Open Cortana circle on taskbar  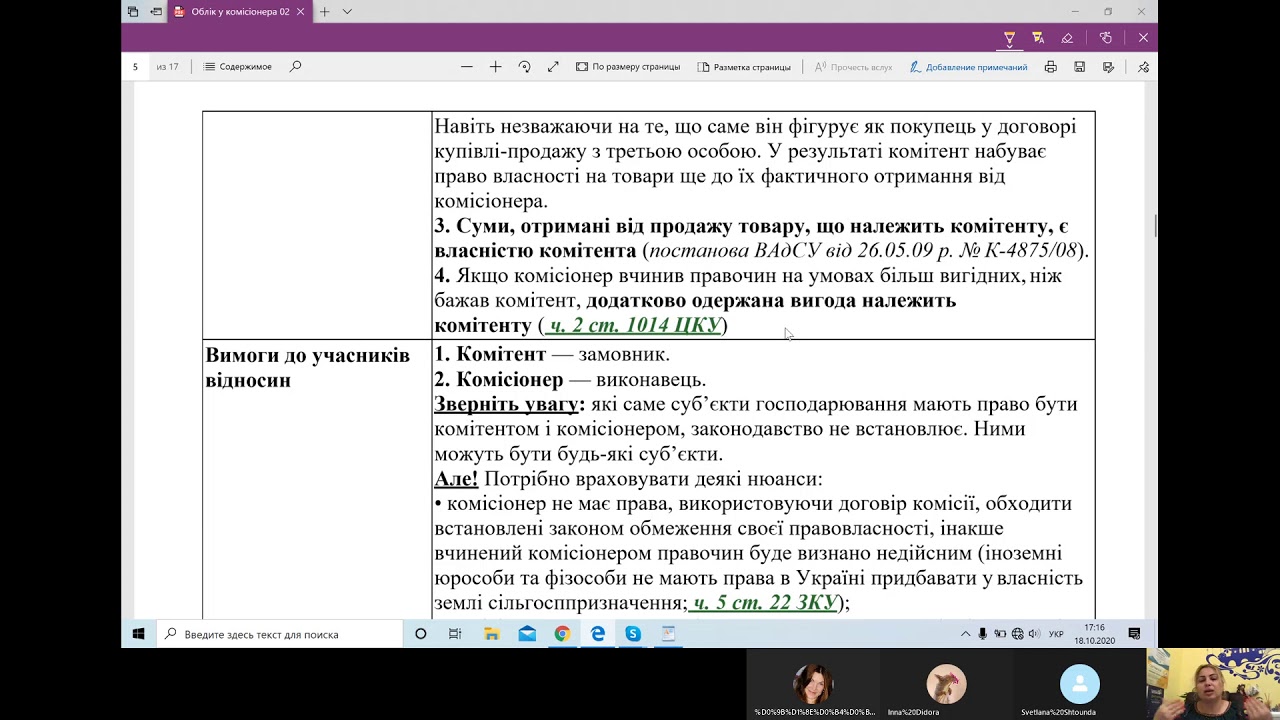click(x=421, y=634)
